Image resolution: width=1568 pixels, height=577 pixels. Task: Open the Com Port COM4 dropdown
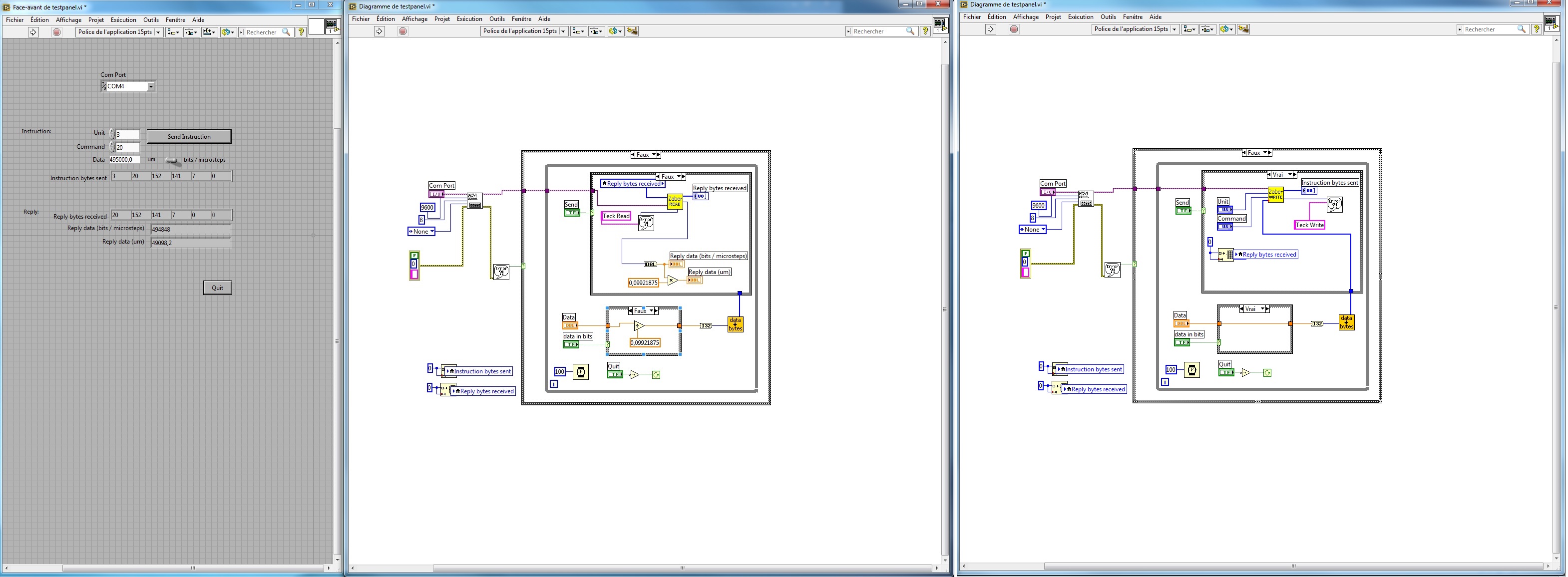[x=151, y=86]
